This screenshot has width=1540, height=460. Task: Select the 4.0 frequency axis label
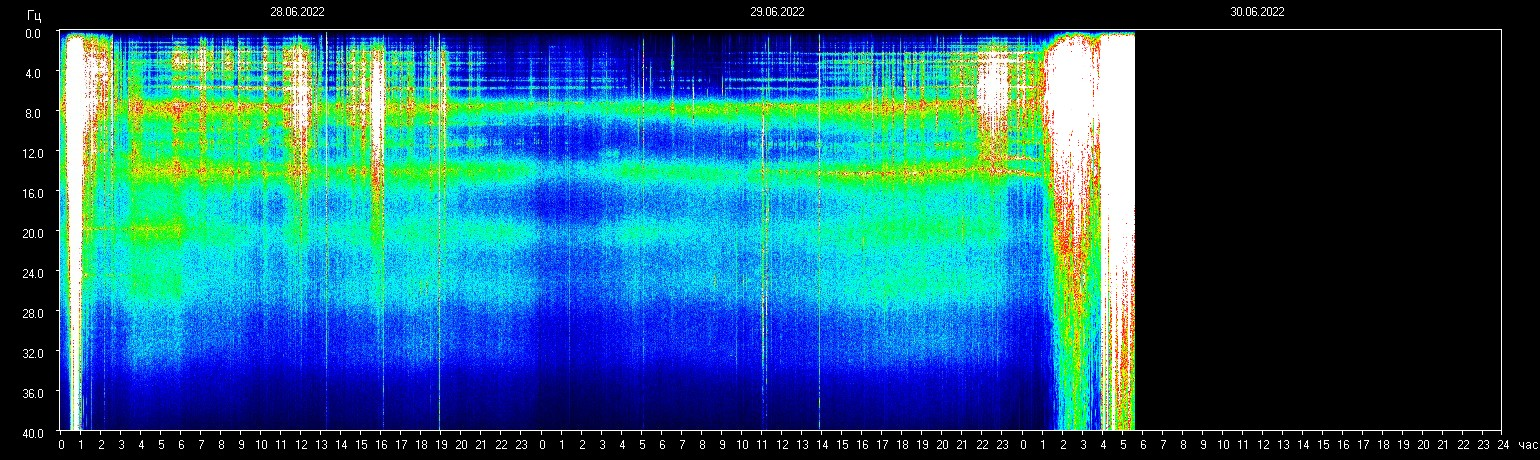pos(33,73)
